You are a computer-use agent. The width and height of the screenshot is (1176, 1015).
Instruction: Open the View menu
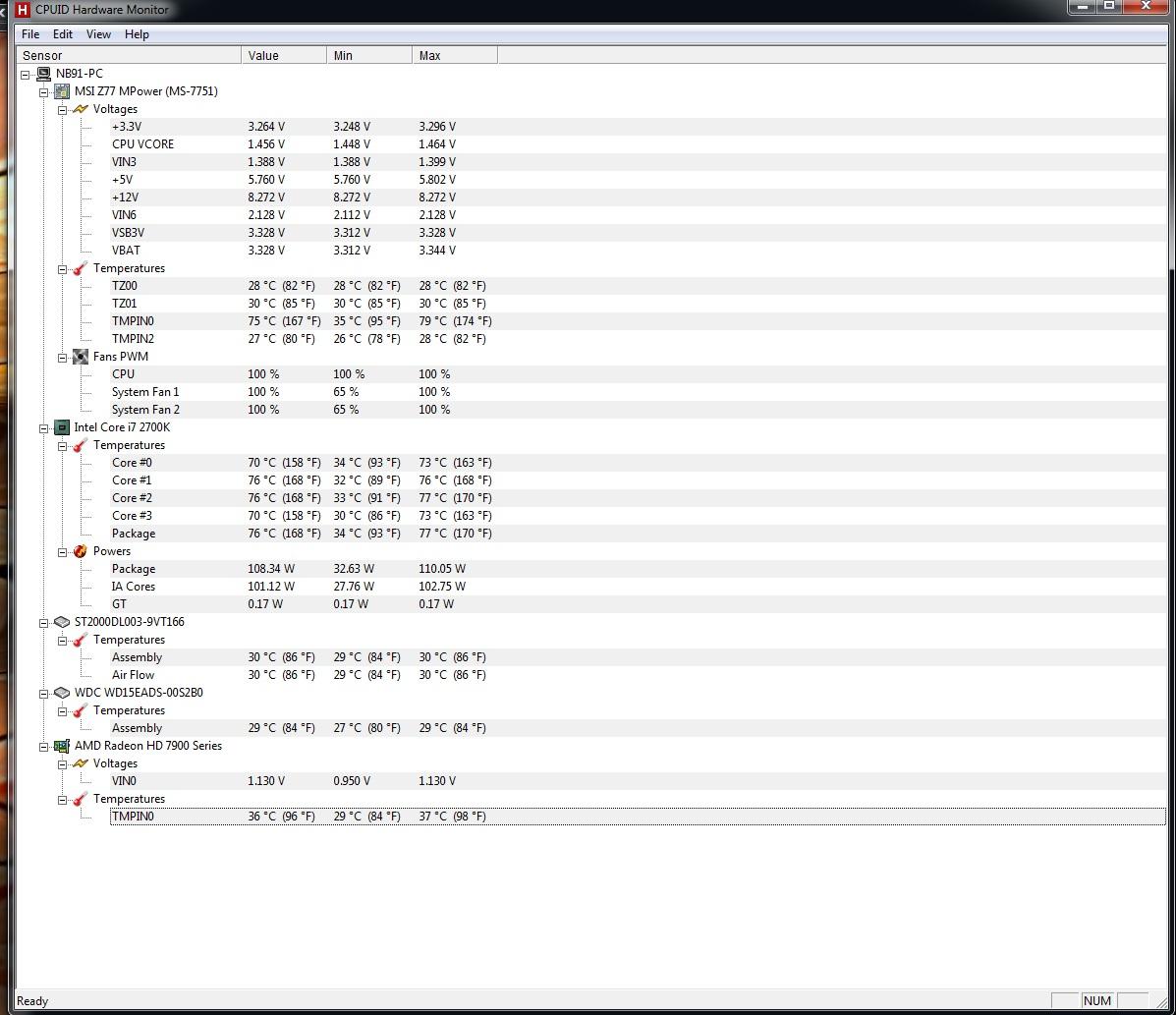98,34
